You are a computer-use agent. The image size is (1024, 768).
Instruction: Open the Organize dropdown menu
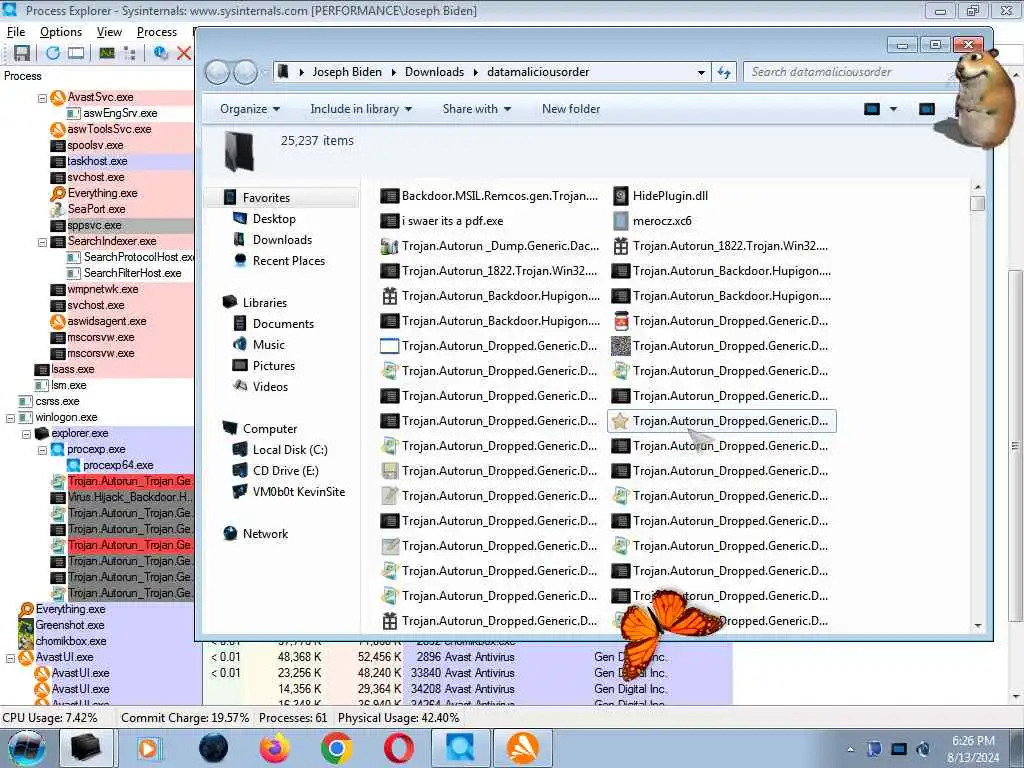pyautogui.click(x=250, y=109)
